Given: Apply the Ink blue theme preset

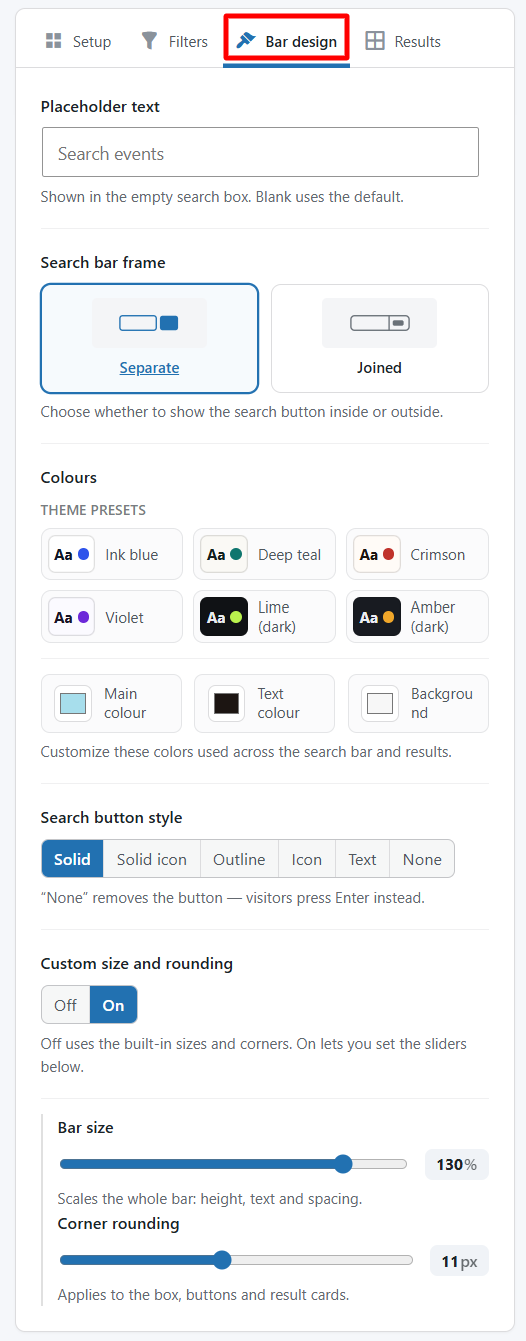Looking at the screenshot, I should tap(112, 554).
